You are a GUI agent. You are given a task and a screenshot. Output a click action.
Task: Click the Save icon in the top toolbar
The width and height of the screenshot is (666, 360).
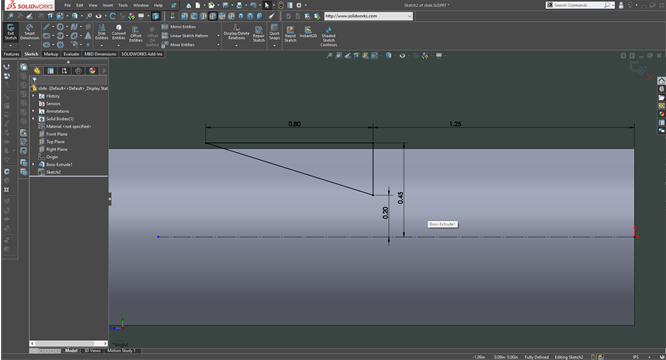(226, 6)
